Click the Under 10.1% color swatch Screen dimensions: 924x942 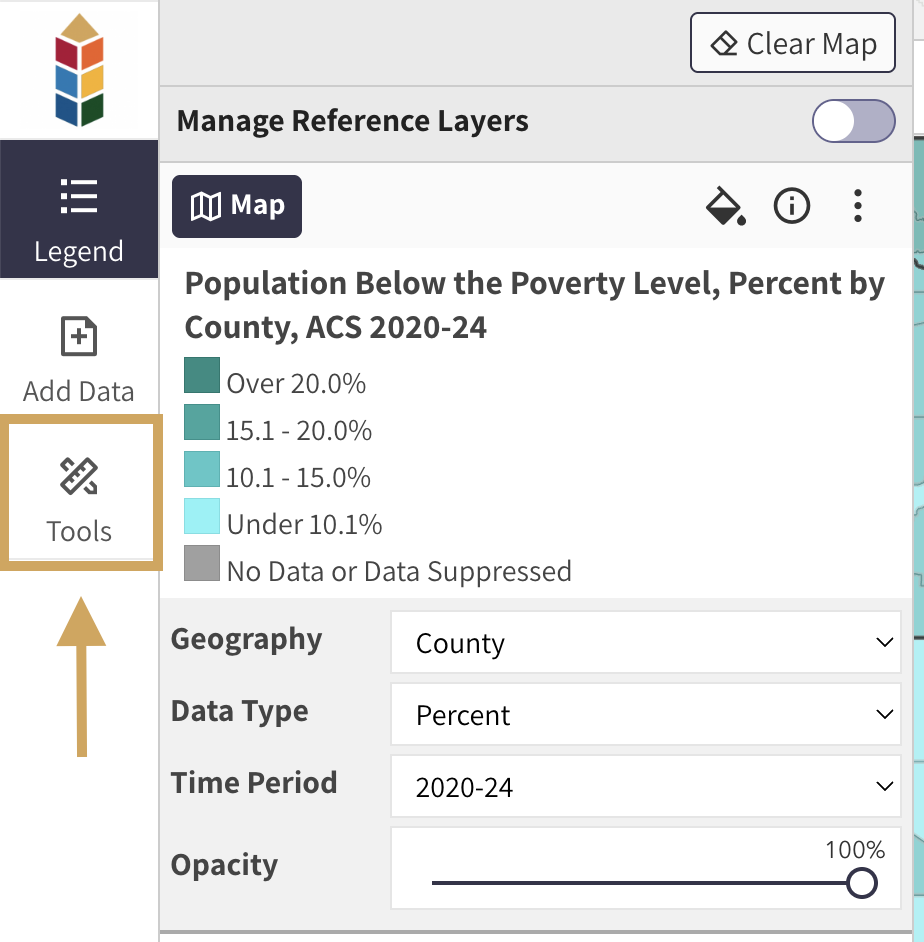click(202, 516)
